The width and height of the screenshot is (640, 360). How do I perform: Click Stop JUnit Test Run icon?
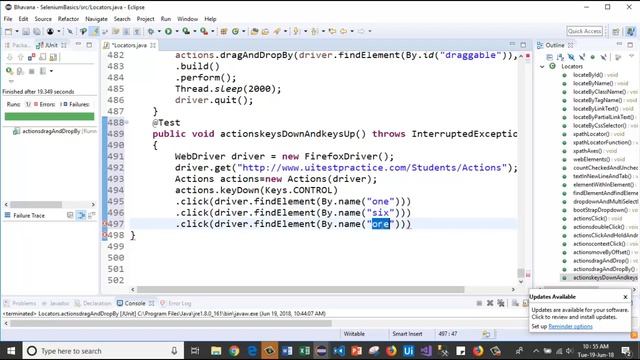click(x=31, y=71)
